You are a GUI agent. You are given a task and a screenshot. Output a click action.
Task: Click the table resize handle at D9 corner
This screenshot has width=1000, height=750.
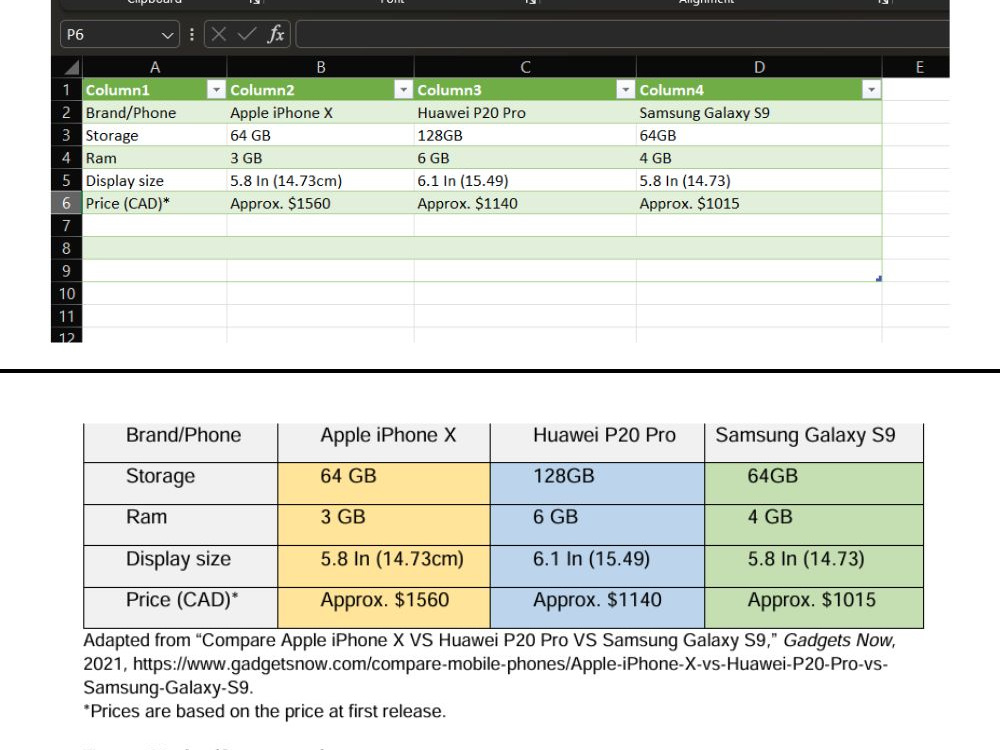[x=879, y=279]
